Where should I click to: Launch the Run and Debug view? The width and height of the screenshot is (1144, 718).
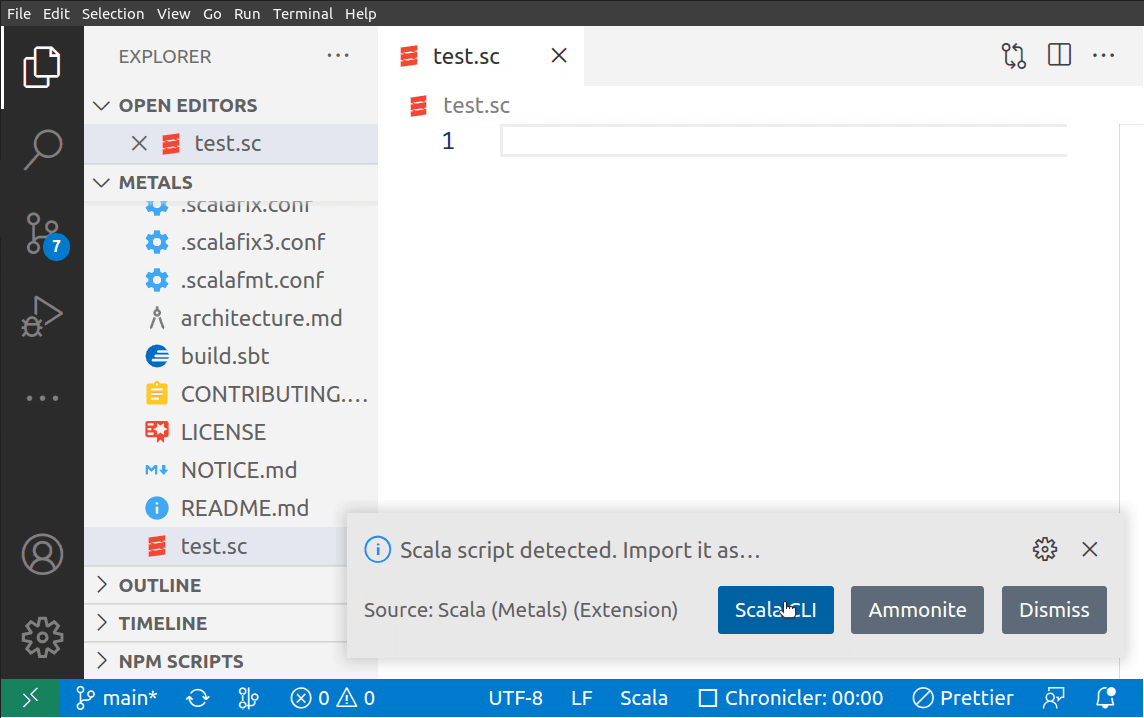pos(42,316)
